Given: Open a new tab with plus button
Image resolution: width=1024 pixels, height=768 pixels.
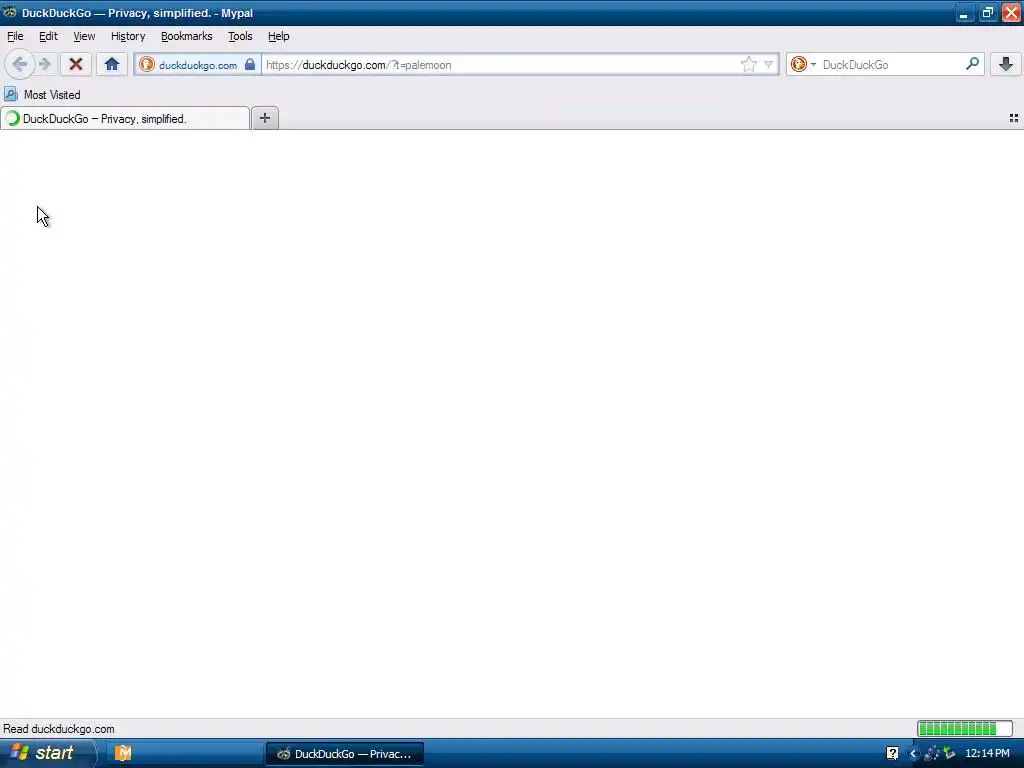Looking at the screenshot, I should [264, 118].
